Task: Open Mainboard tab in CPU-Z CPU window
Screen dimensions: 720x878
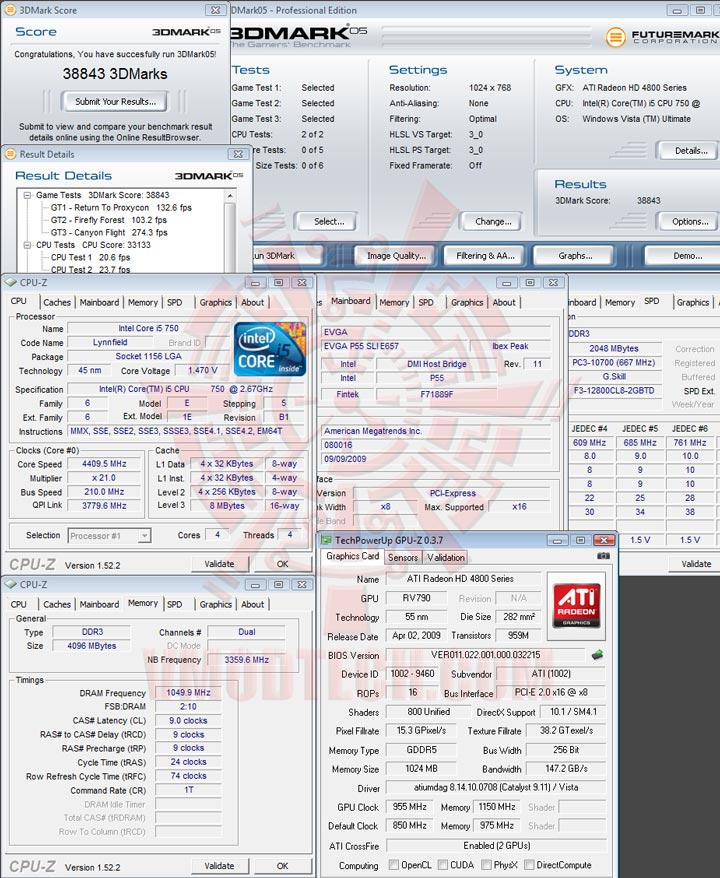Action: 99,302
